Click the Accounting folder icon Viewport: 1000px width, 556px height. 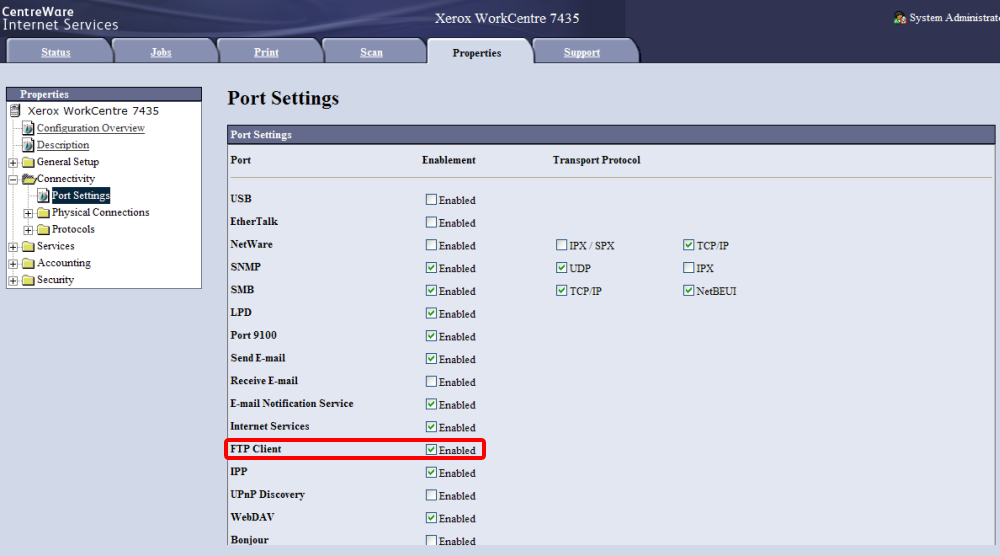coord(29,264)
